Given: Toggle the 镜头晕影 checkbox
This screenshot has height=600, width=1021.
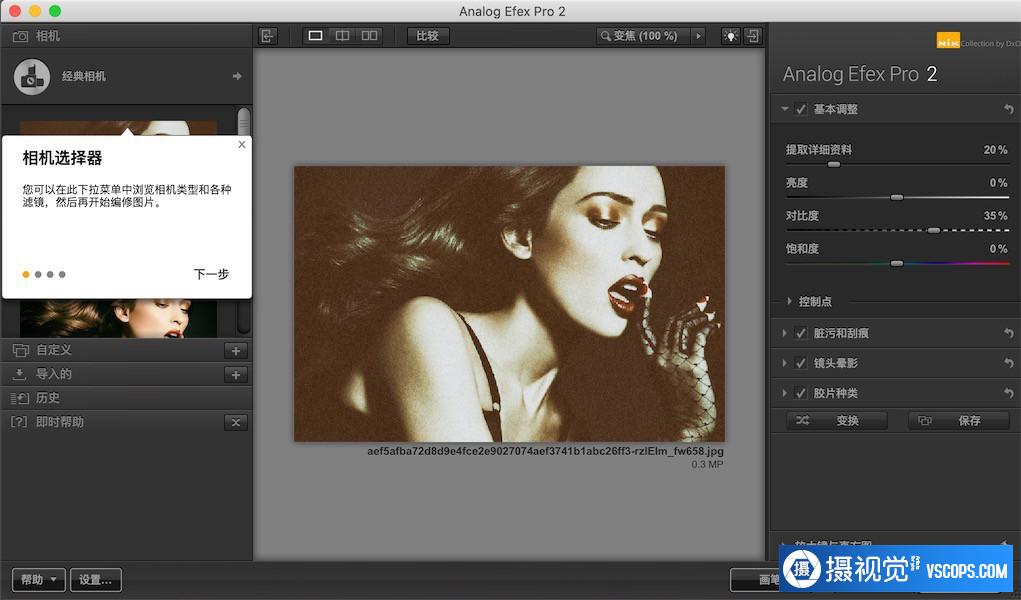Looking at the screenshot, I should coord(801,363).
